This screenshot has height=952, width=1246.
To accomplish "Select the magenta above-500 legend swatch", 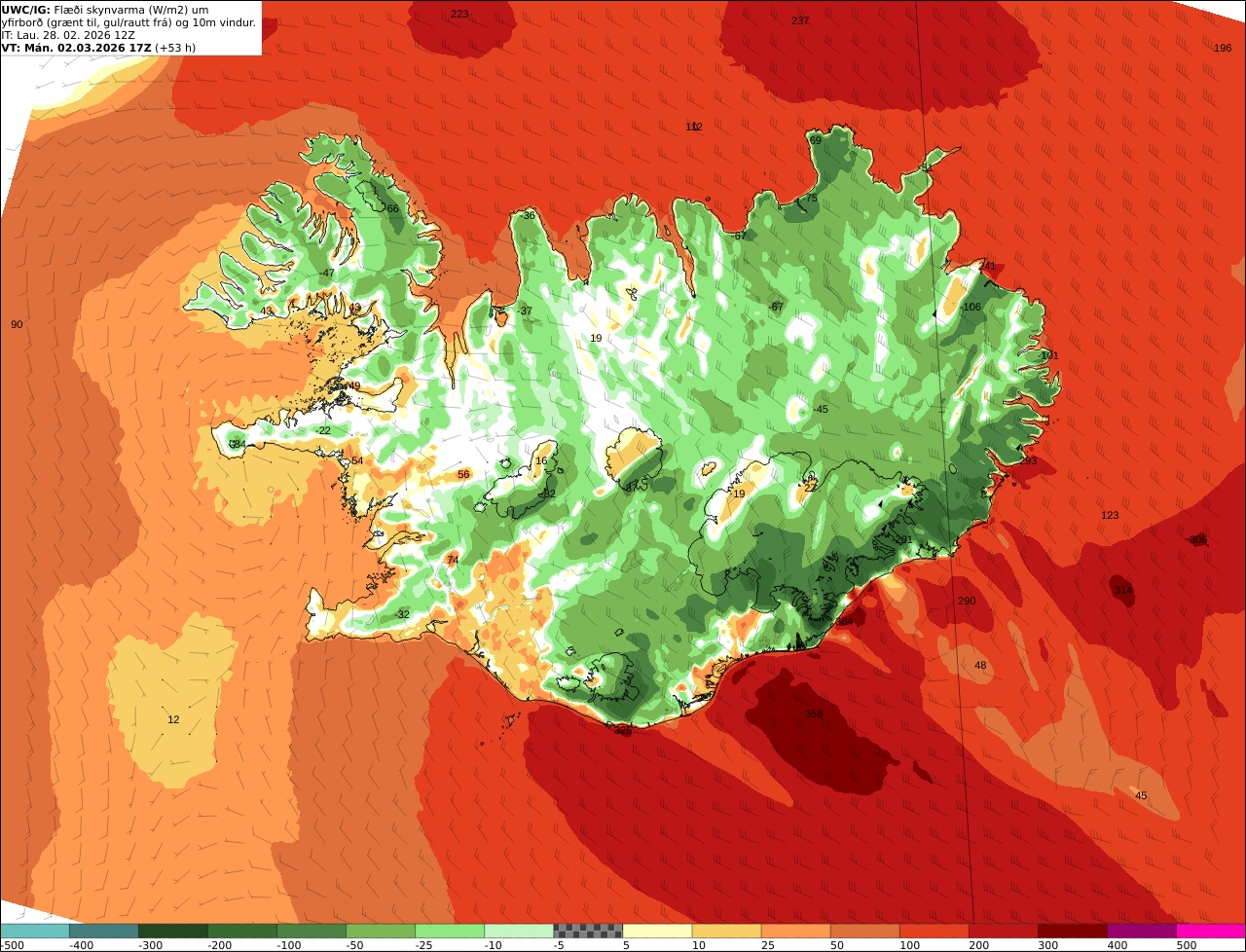I will 1211,931.
